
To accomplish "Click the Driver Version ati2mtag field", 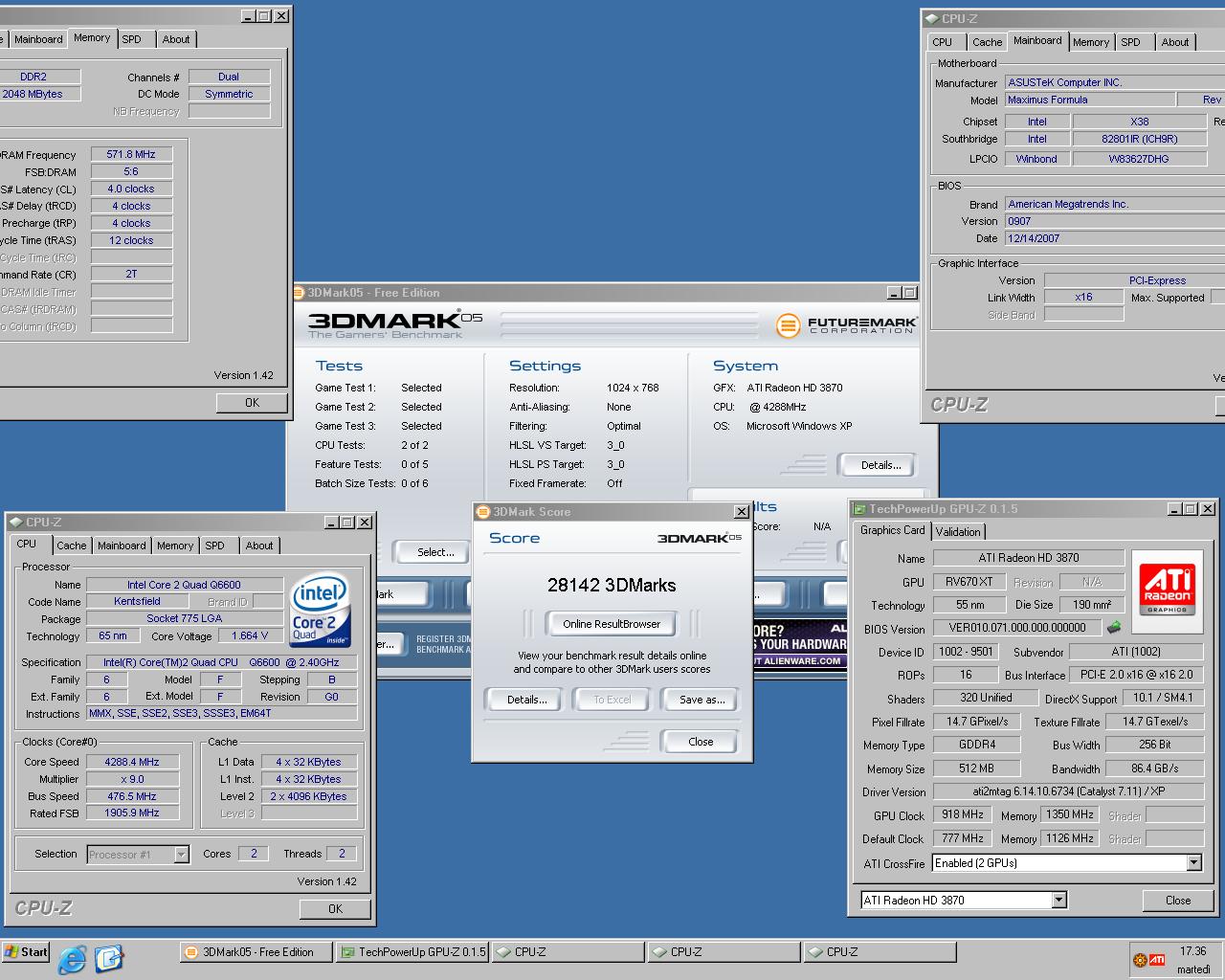I will click(x=1068, y=791).
